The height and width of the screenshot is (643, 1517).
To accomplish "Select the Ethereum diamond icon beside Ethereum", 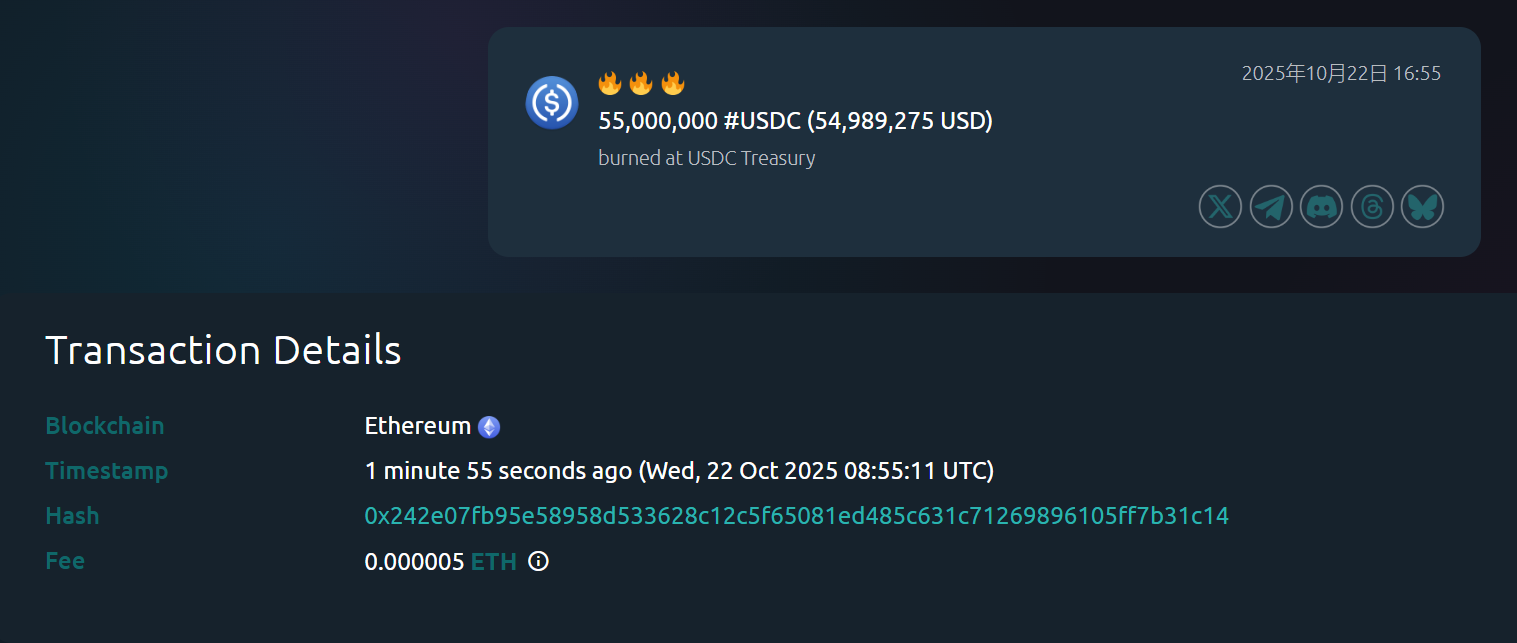I will coord(488,425).
